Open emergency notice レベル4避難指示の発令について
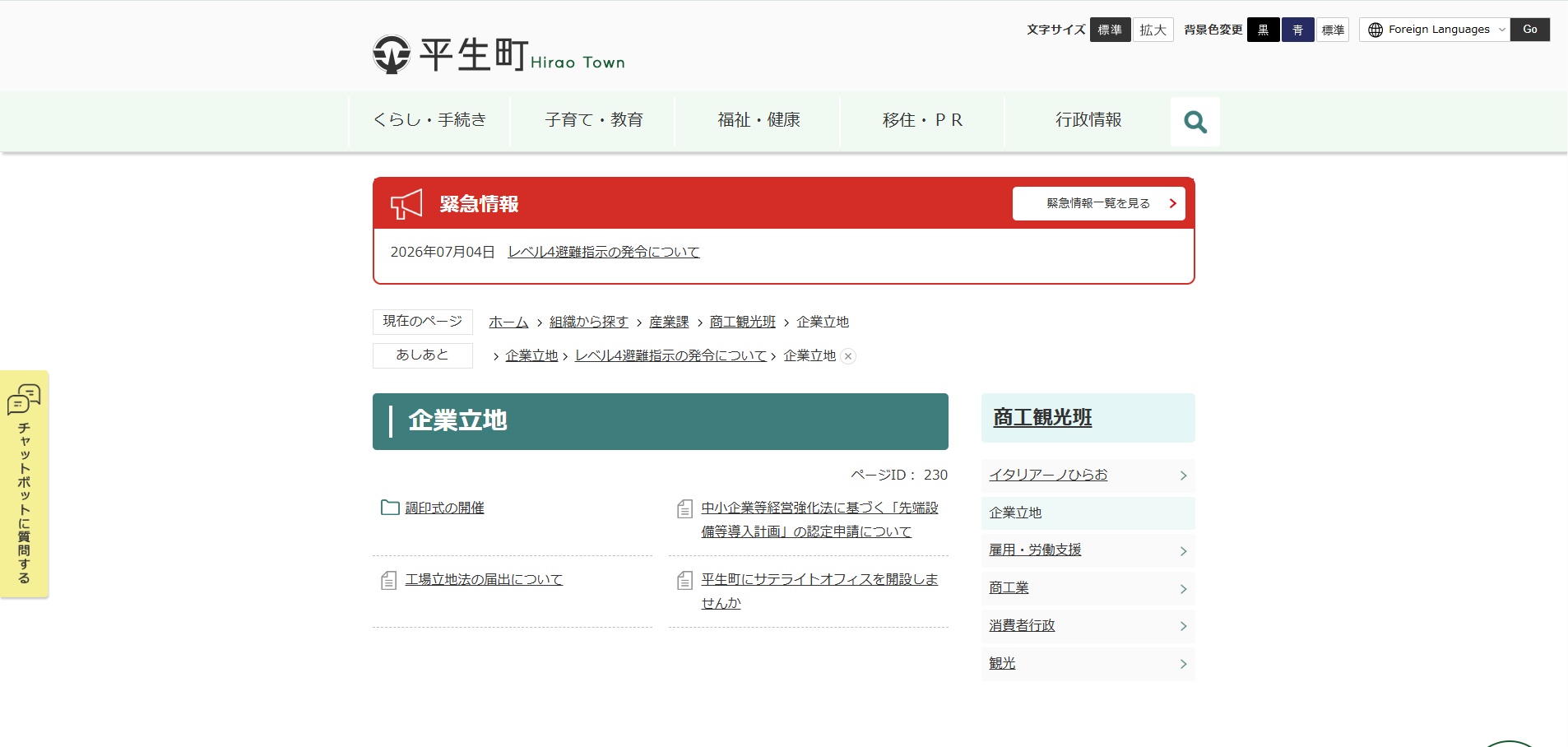 click(x=603, y=252)
